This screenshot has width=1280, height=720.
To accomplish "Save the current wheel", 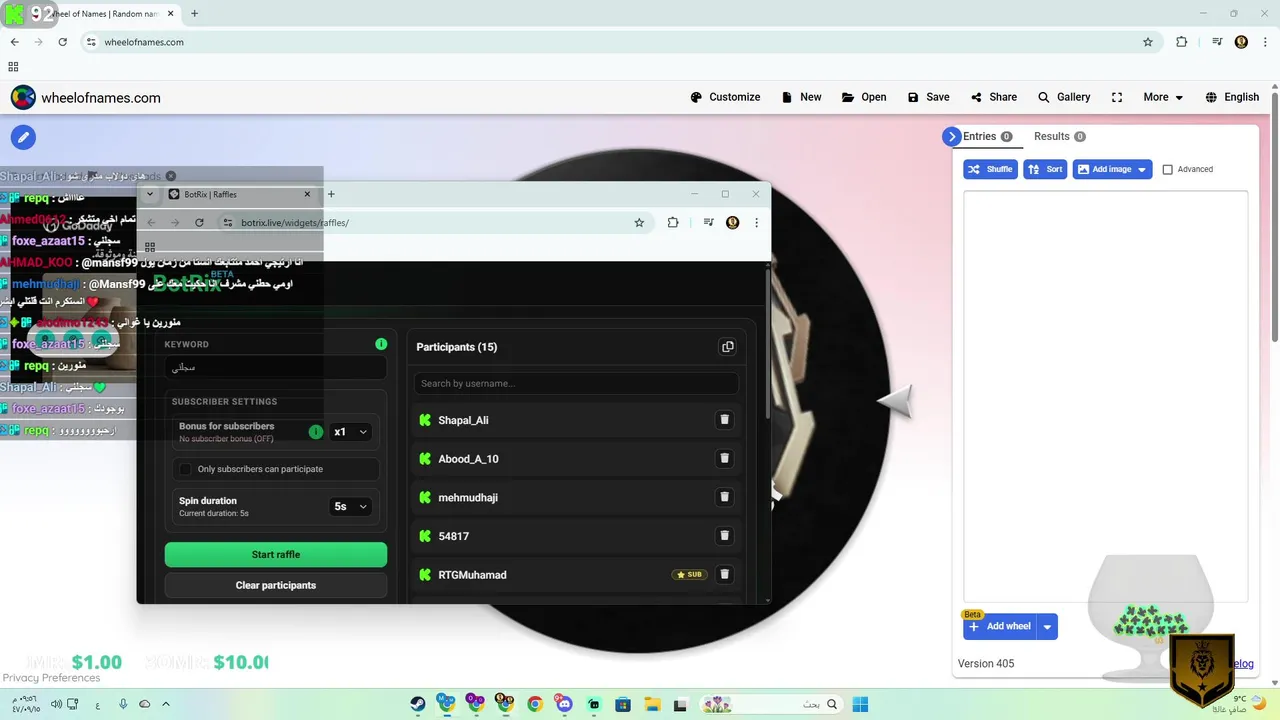I will 928,97.
